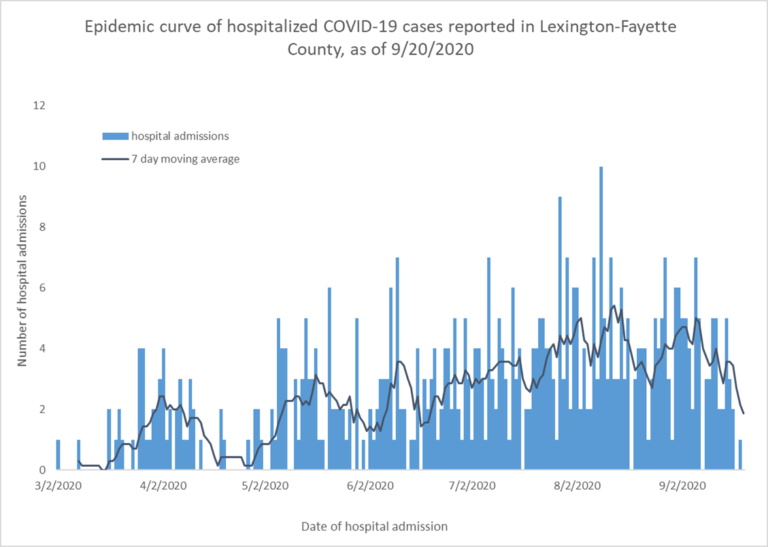This screenshot has height=547, width=768.
Task: Select the 7/2/2020 x-axis date label
Action: (x=474, y=486)
